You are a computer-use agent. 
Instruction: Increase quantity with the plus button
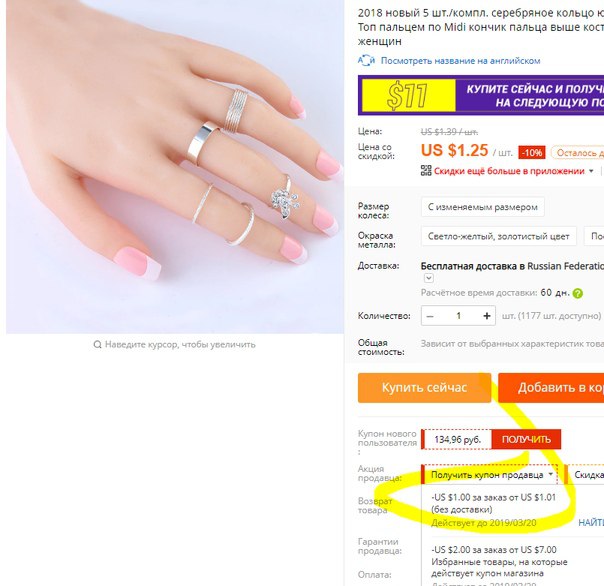pos(487,316)
